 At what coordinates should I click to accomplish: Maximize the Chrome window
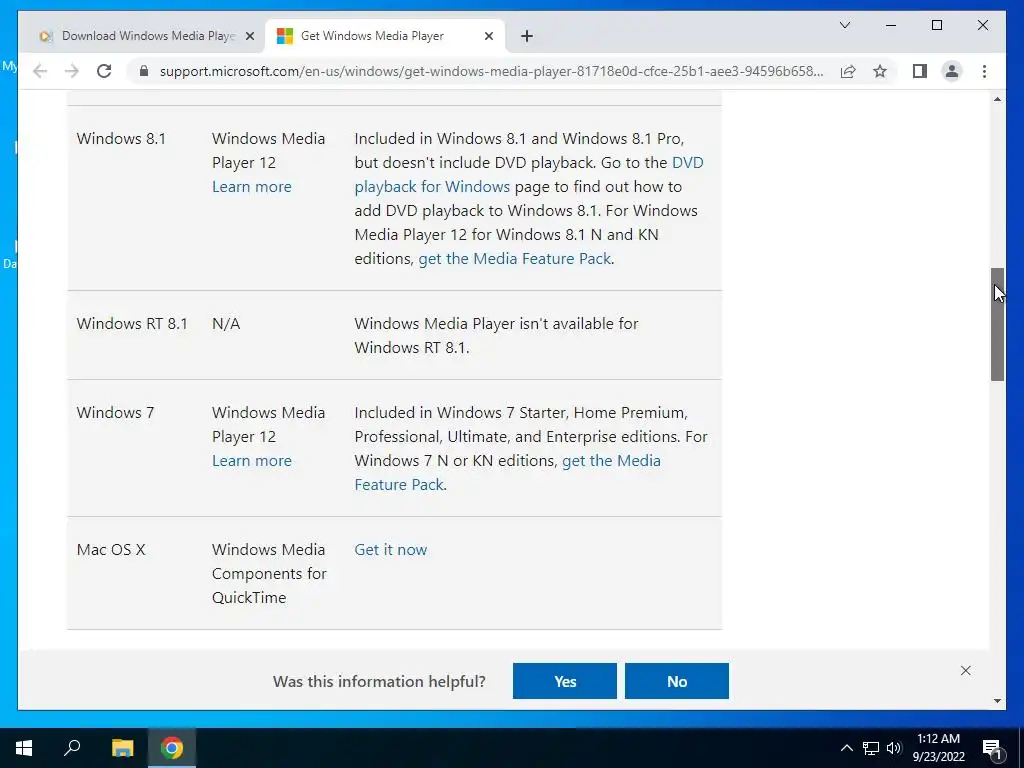click(x=936, y=25)
